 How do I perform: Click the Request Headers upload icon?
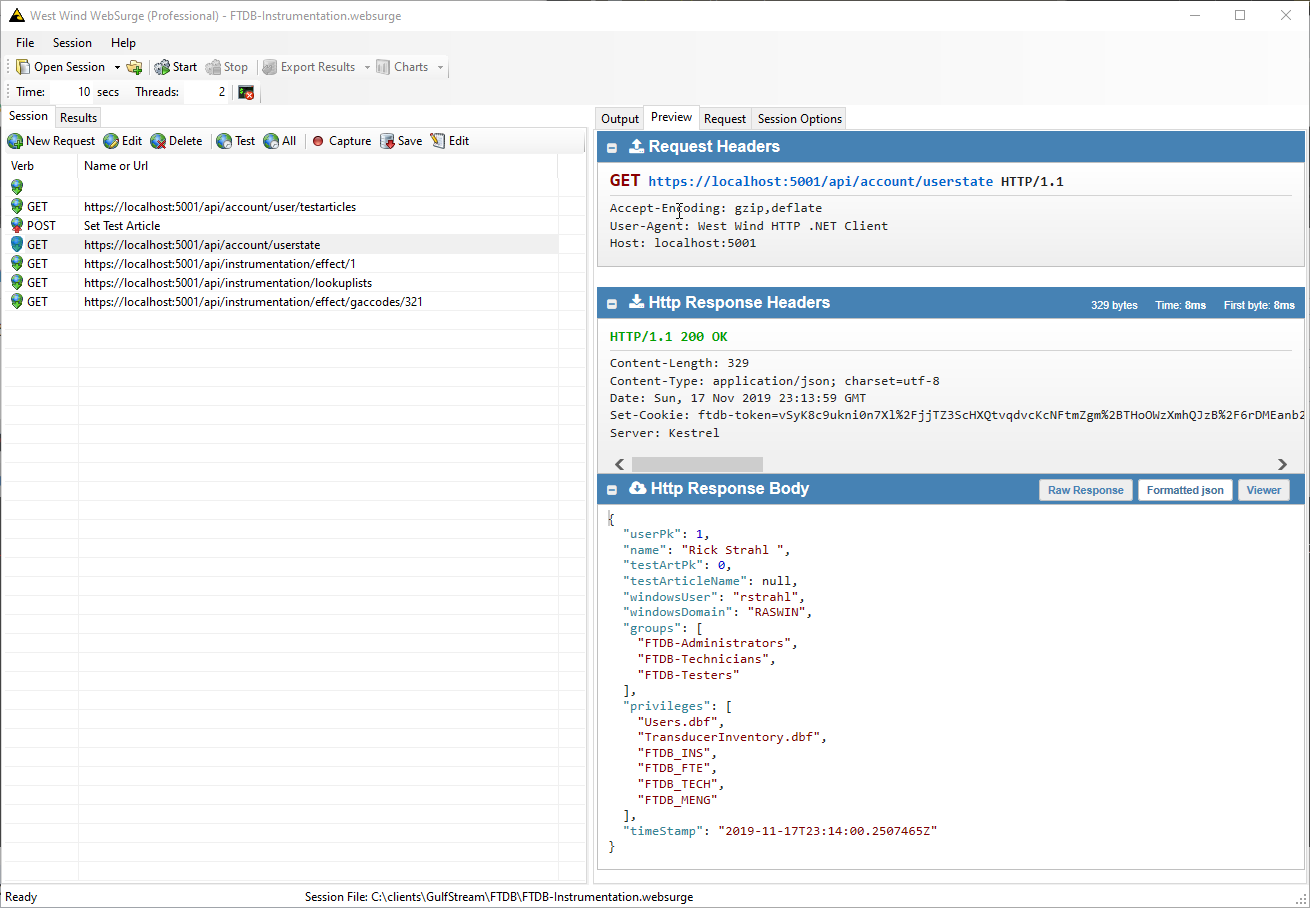click(636, 147)
